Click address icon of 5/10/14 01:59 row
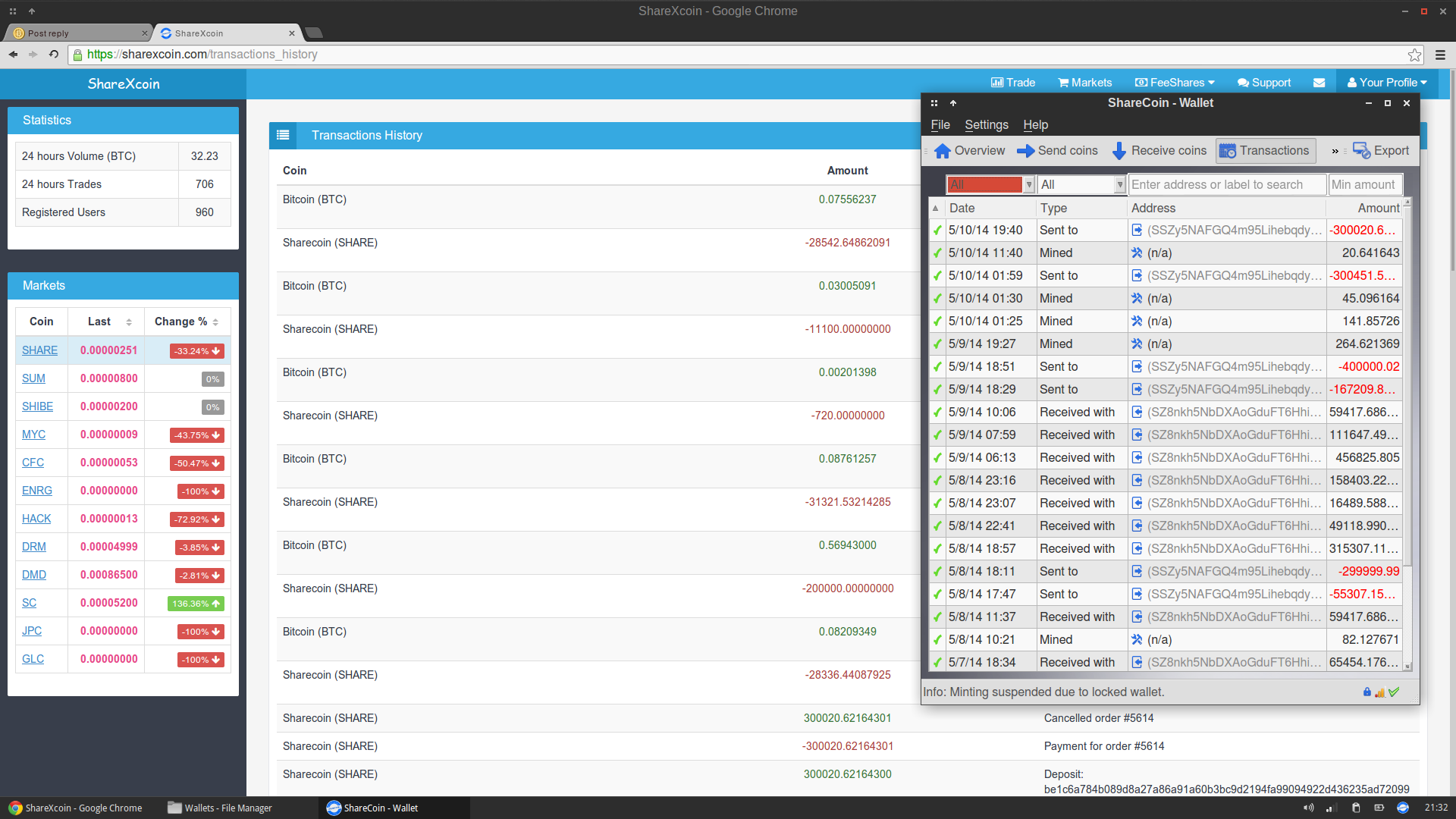The image size is (1456, 819). coord(1137,275)
